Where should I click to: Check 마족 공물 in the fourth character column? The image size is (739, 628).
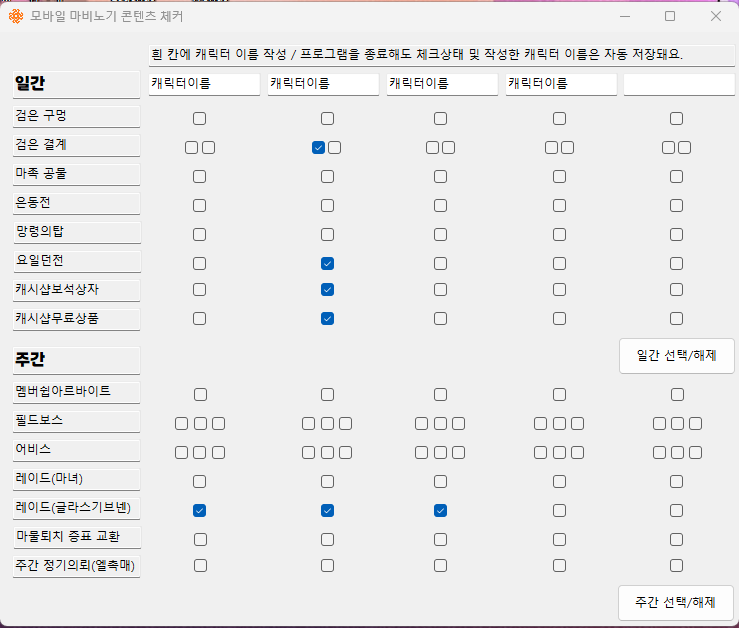click(559, 177)
